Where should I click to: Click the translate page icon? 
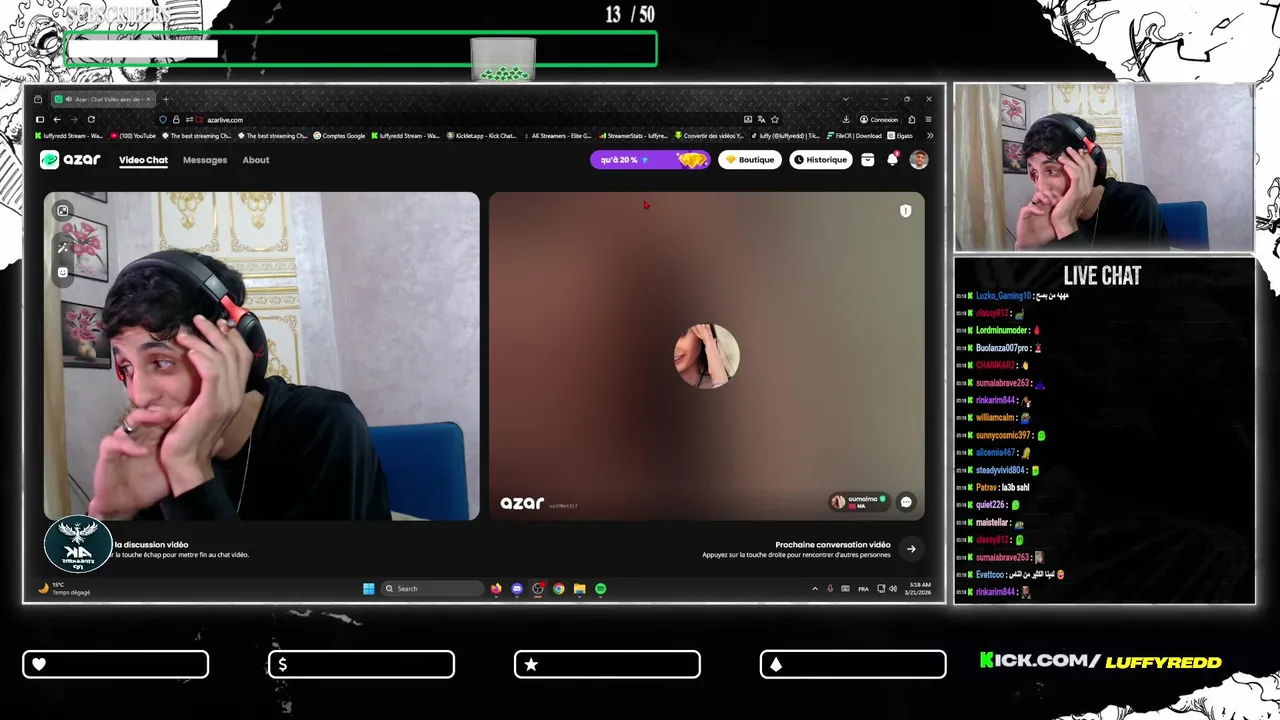coord(761,120)
